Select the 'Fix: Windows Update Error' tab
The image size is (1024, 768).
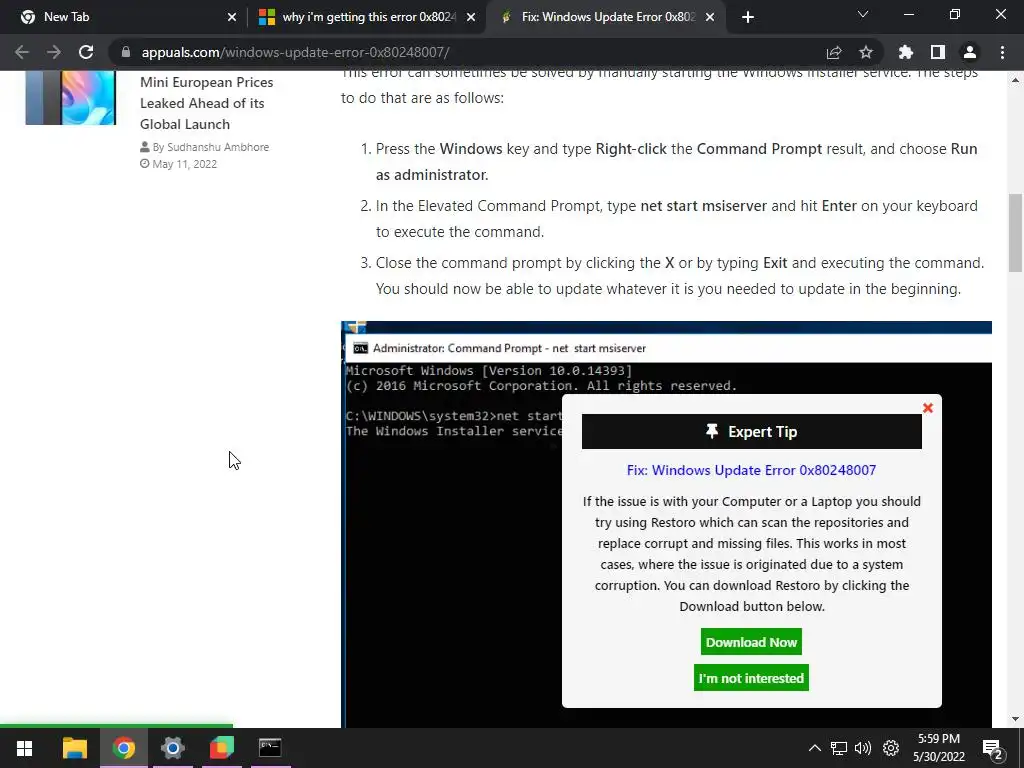607,17
